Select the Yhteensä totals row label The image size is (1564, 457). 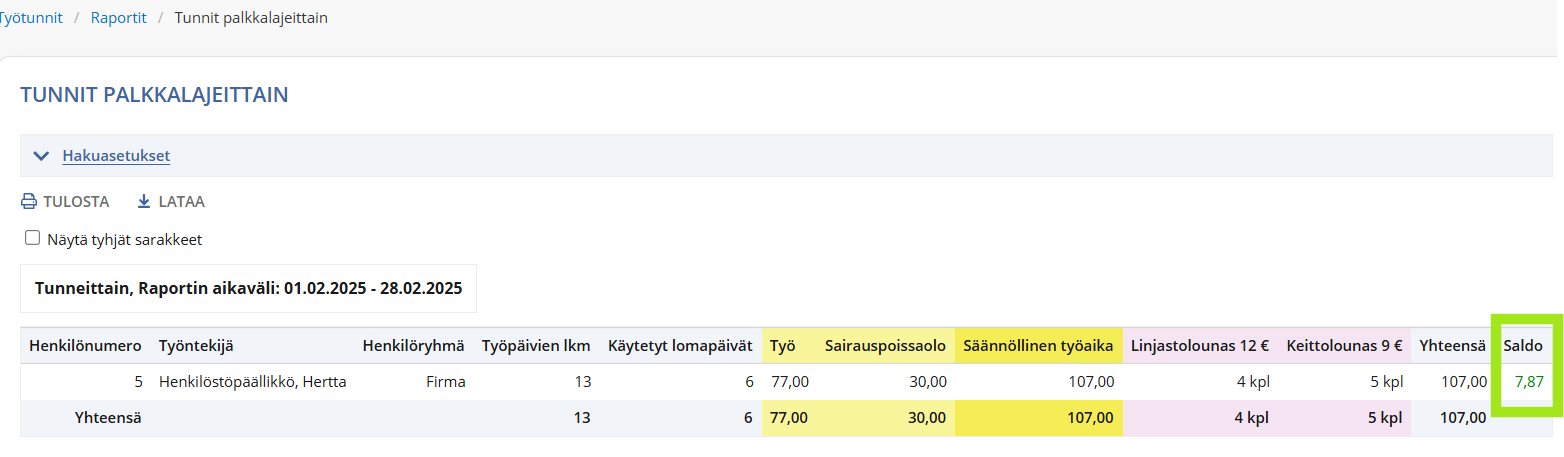click(108, 418)
